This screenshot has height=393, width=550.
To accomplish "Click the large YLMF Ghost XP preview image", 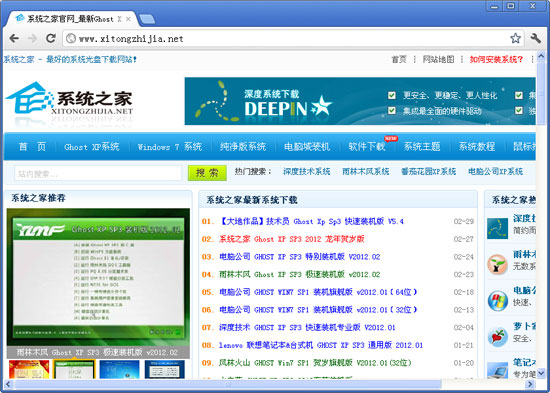I will pyautogui.click(x=98, y=277).
